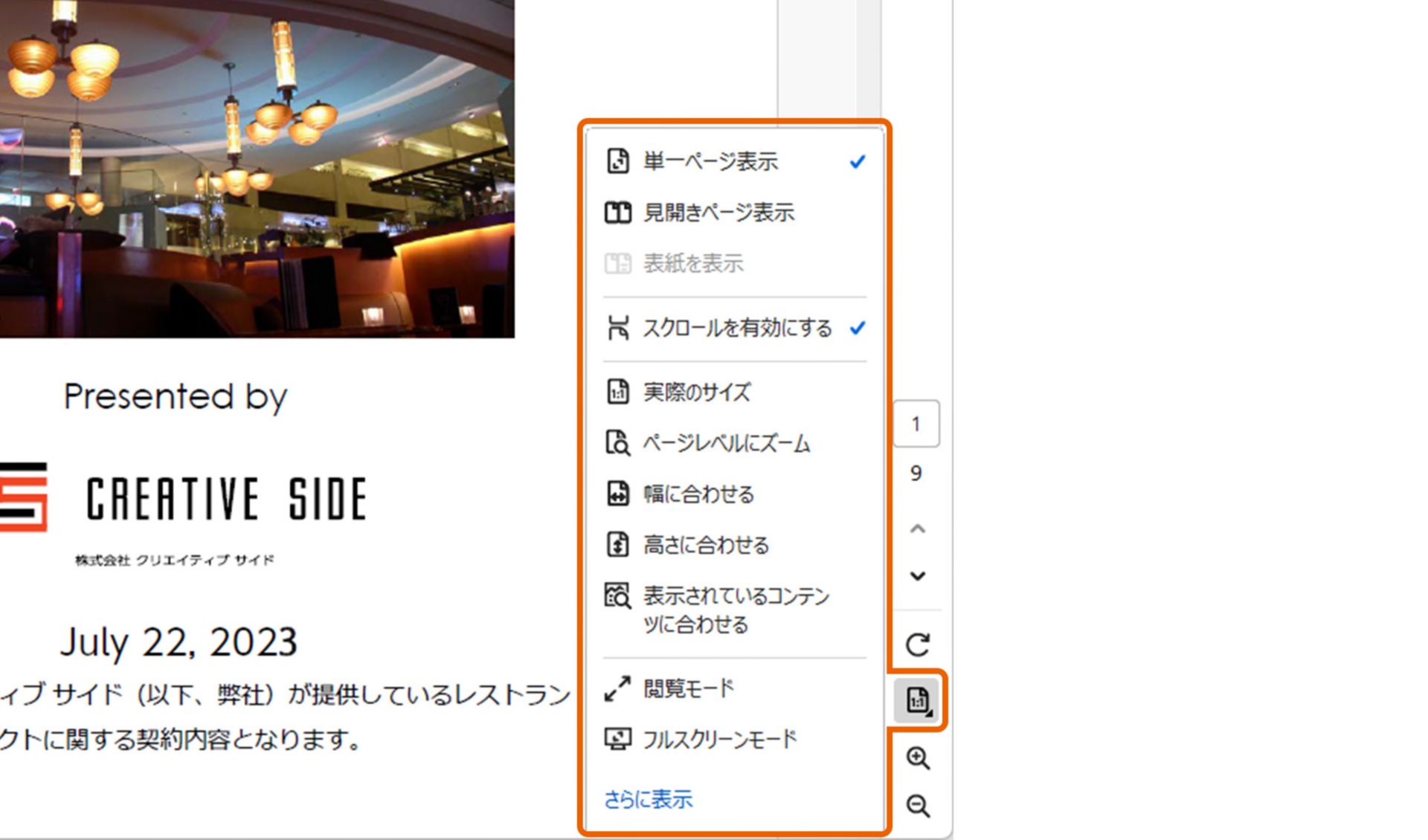The width and height of the screenshot is (1428, 840).
Task: Select 幅に合わせる fit width
Action: tap(698, 494)
